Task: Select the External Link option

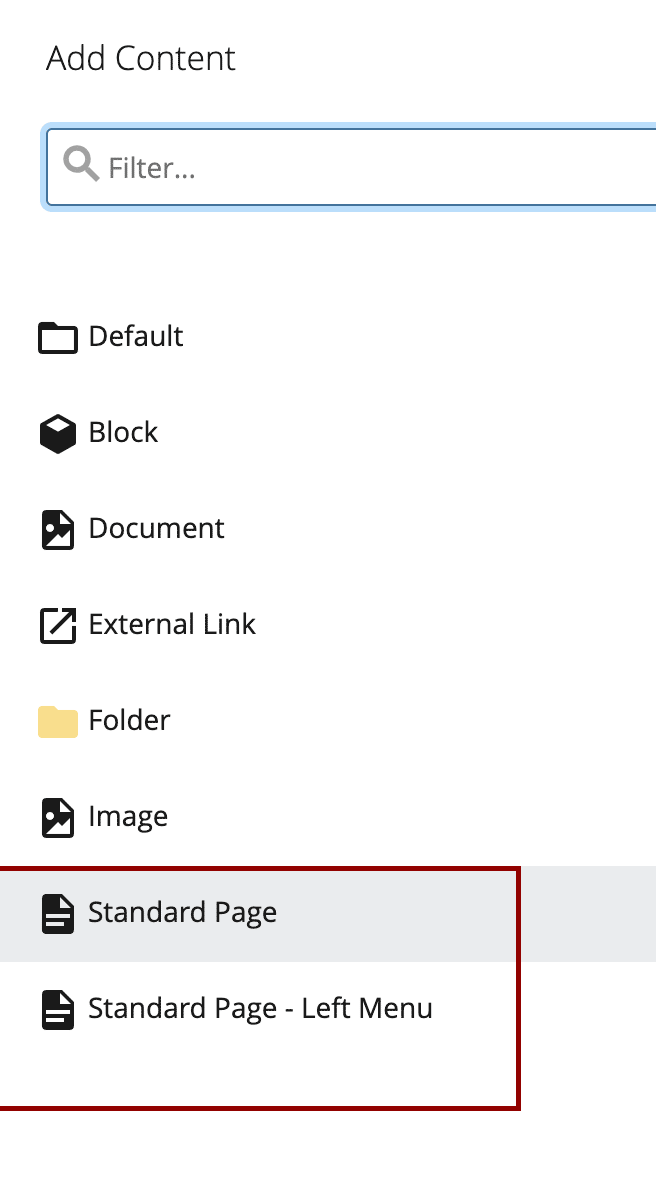Action: tap(172, 625)
